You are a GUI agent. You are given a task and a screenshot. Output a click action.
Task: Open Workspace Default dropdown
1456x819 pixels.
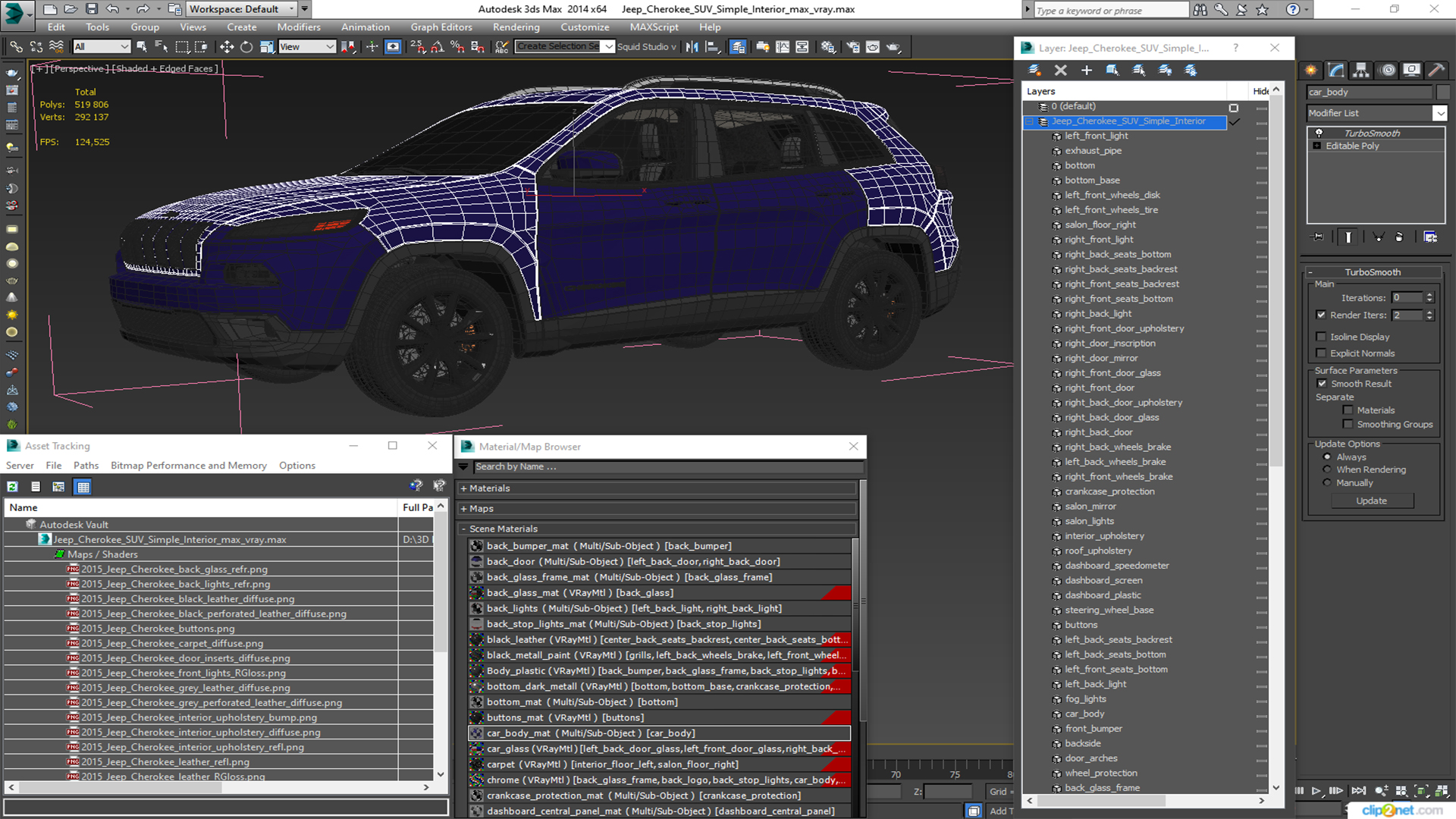coord(241,9)
